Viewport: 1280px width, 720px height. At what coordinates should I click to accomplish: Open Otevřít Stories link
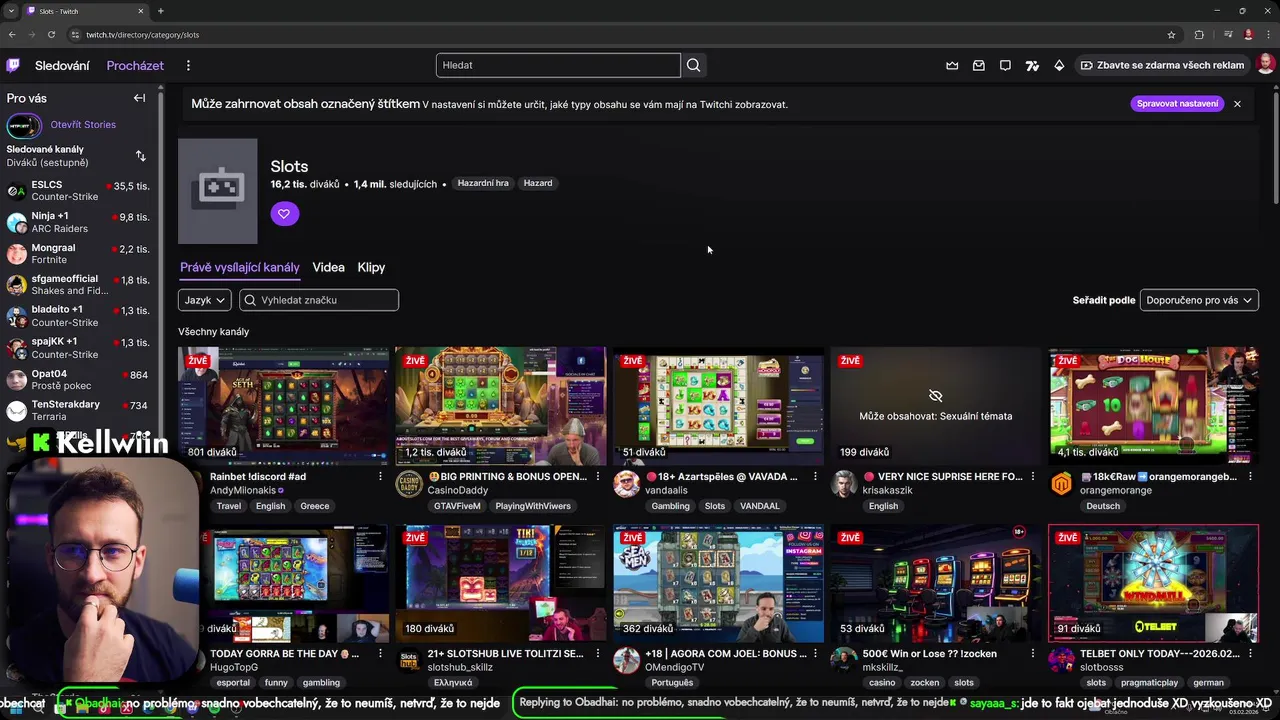83,125
